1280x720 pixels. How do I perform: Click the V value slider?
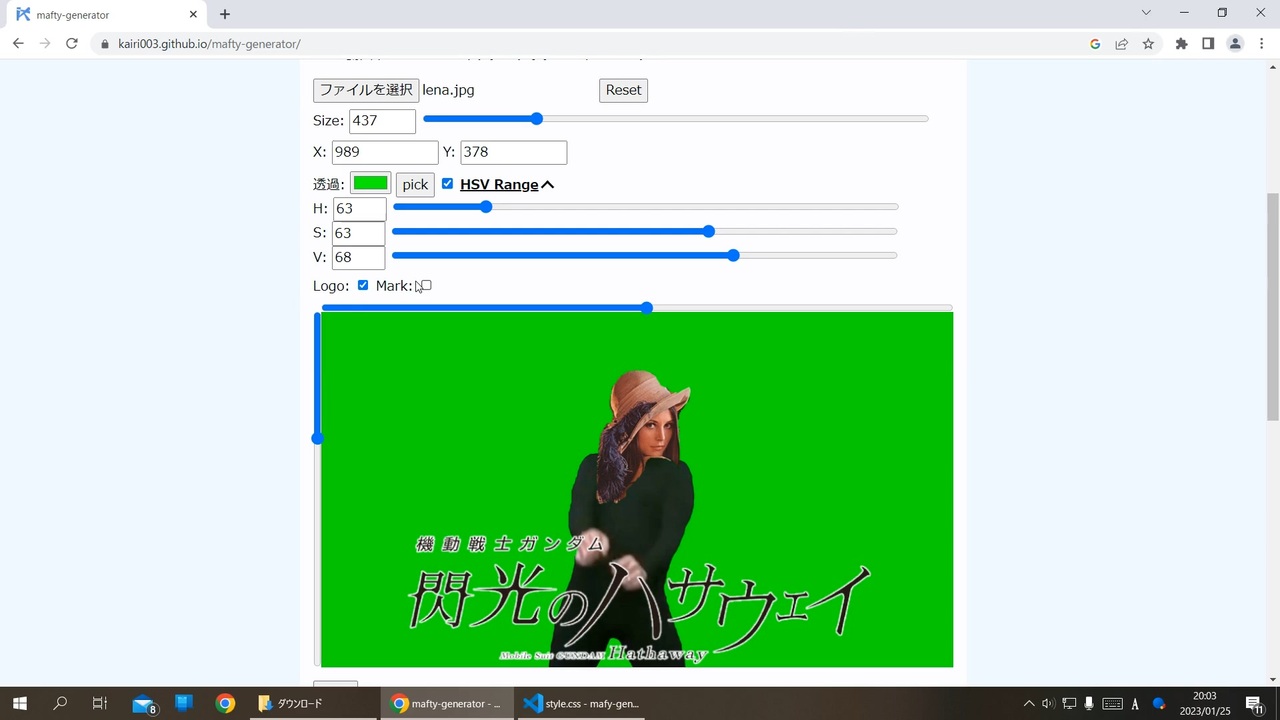tap(645, 255)
